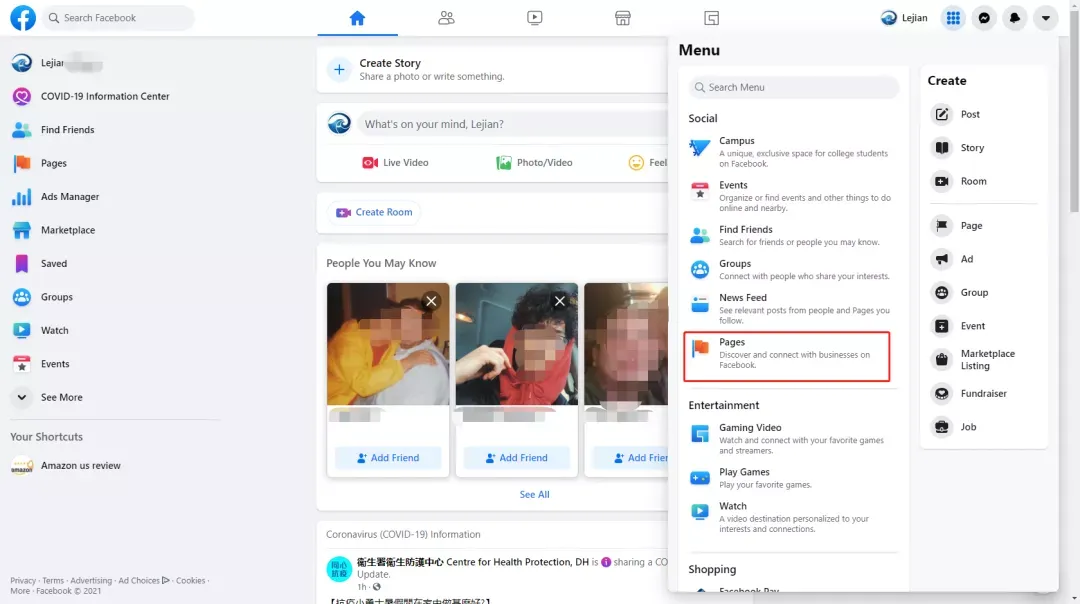1080x604 pixels.
Task: Click the Facebook logo icon
Action: click(x=23, y=18)
